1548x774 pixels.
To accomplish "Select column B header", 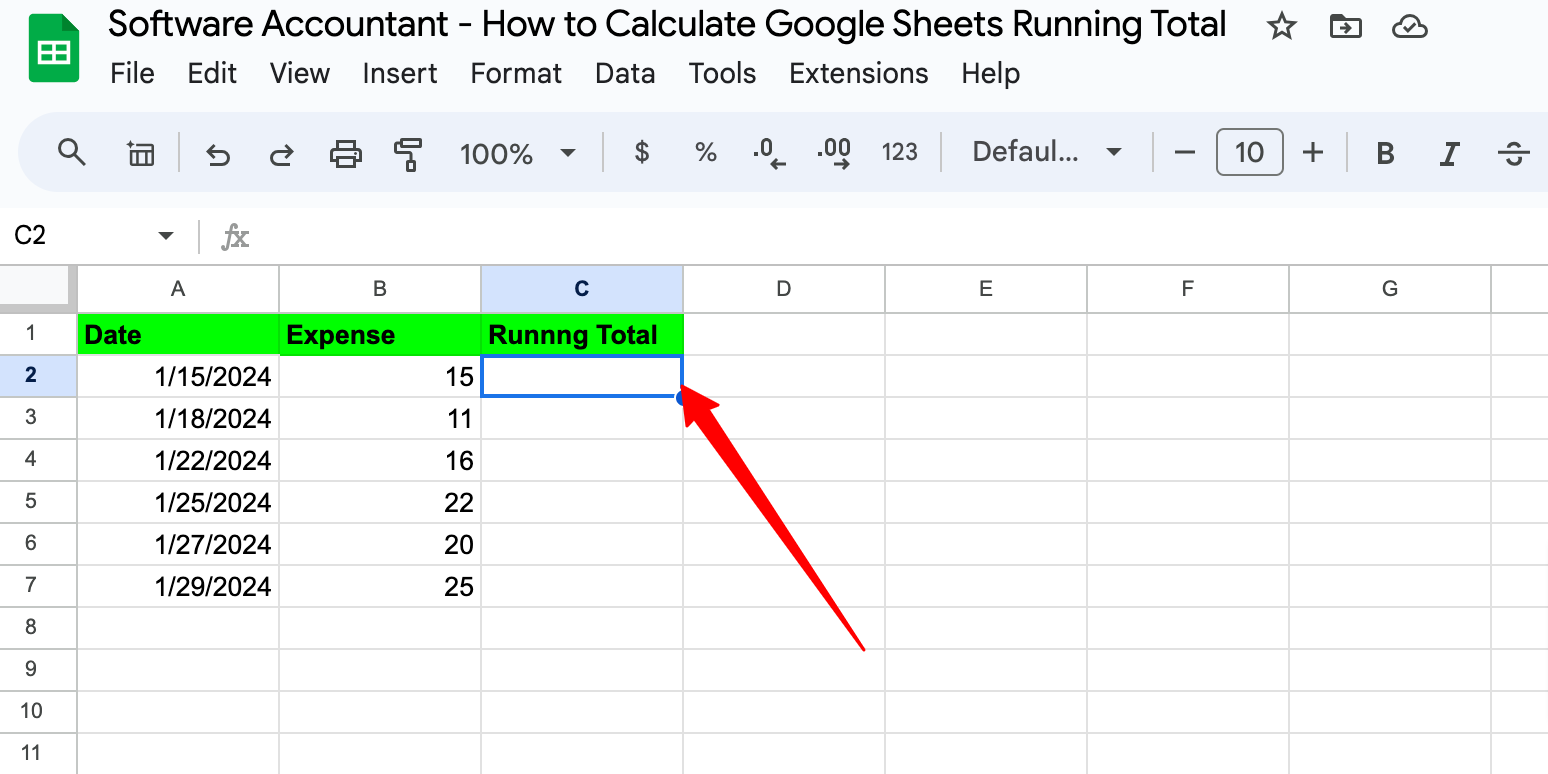I will tap(380, 289).
